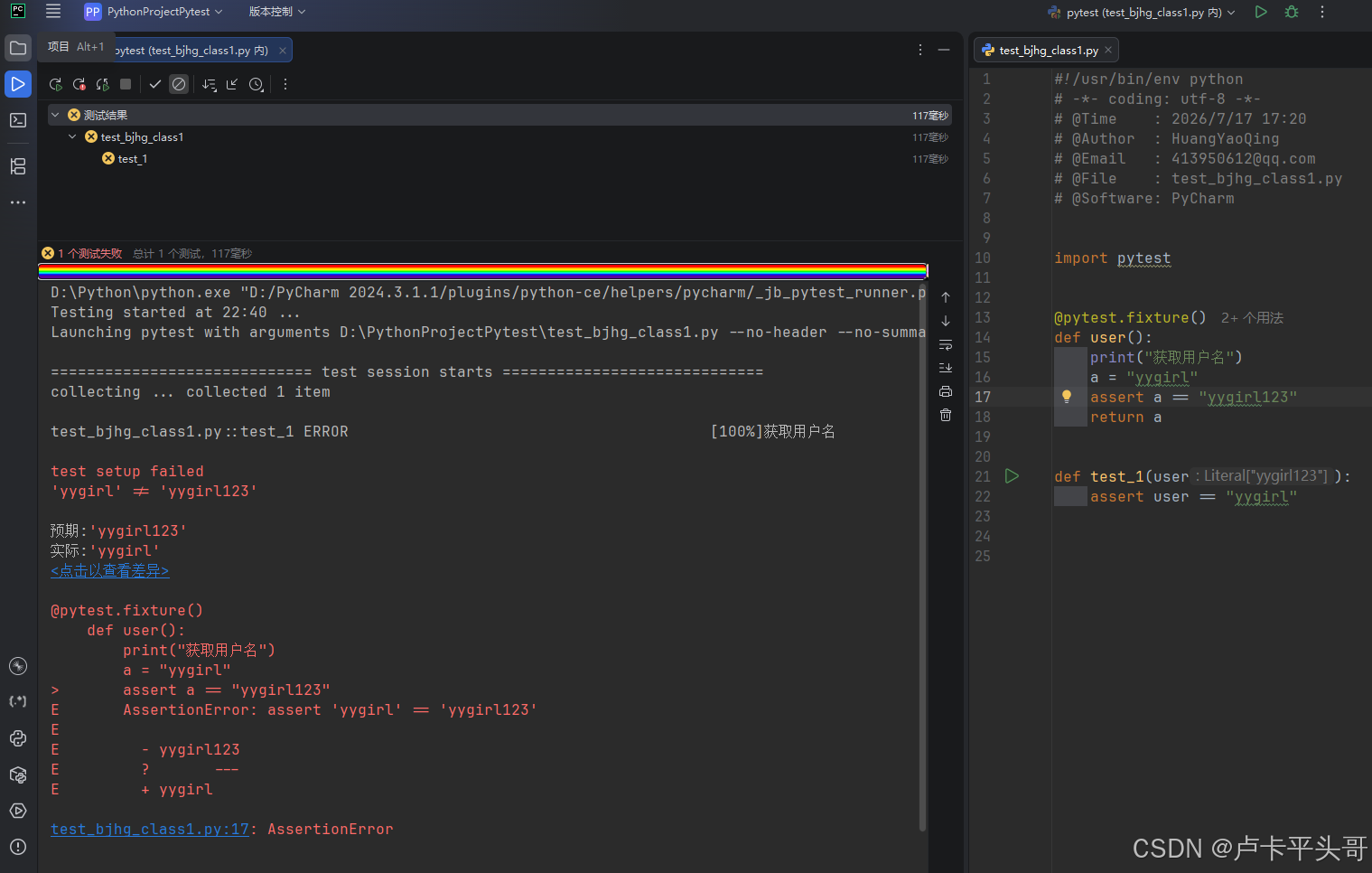The height and width of the screenshot is (873, 1372).
Task: Collapse the 测试结果 tree node
Action: click(x=55, y=115)
